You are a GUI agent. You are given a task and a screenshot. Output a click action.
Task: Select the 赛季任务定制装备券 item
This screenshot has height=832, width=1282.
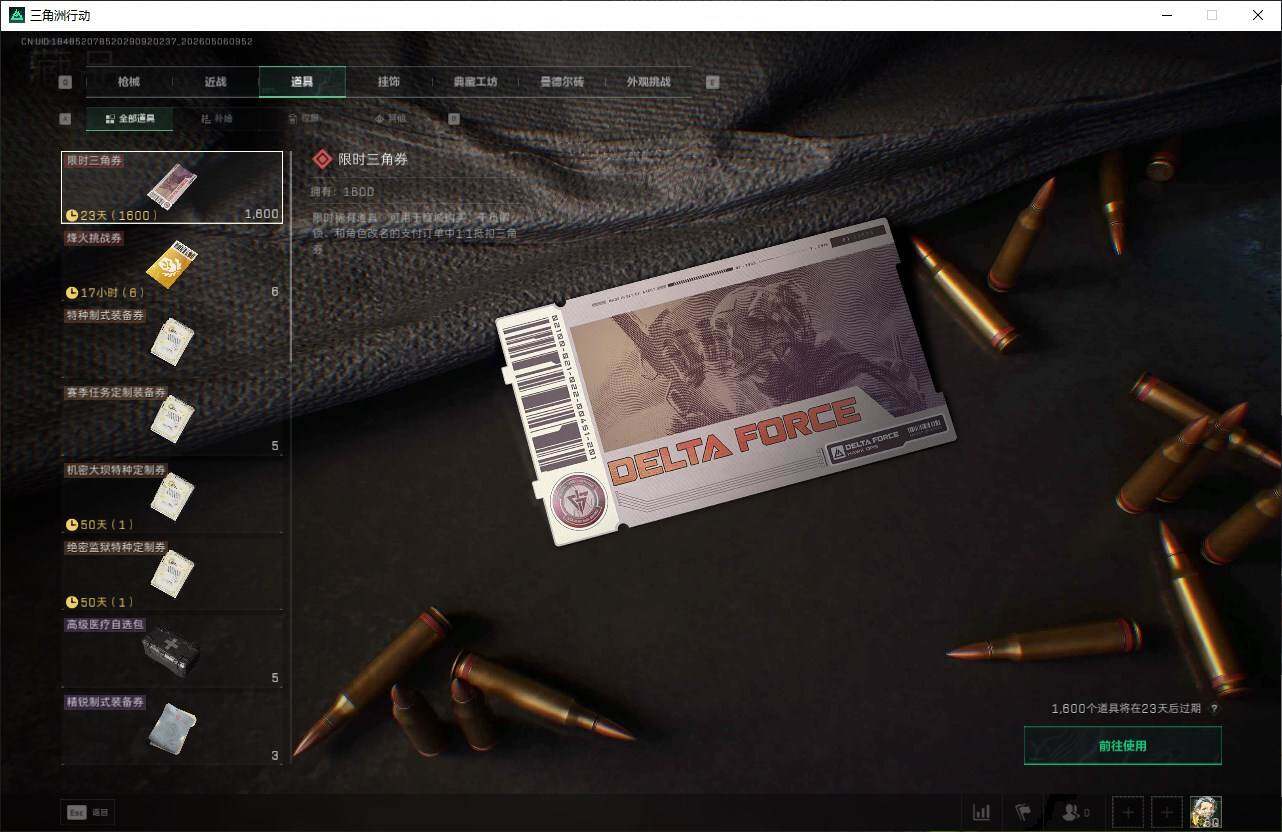(172, 419)
